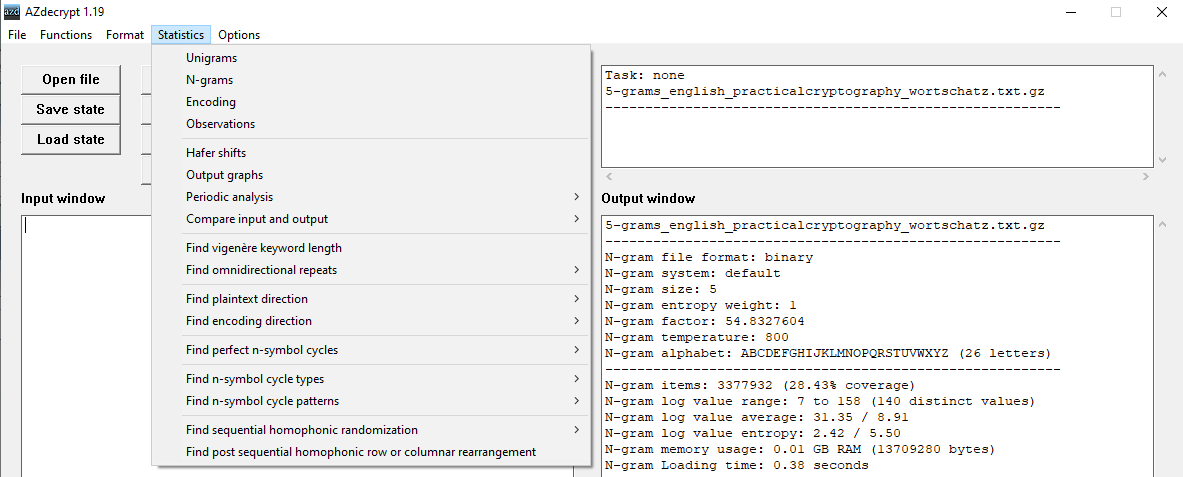The width and height of the screenshot is (1183, 477).
Task: Click the 5-grams filename in Output window
Action: (x=825, y=226)
